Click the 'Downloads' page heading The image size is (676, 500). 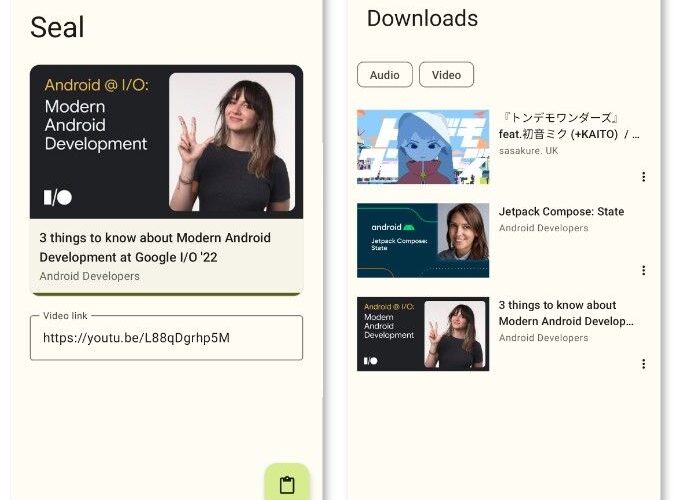click(422, 19)
